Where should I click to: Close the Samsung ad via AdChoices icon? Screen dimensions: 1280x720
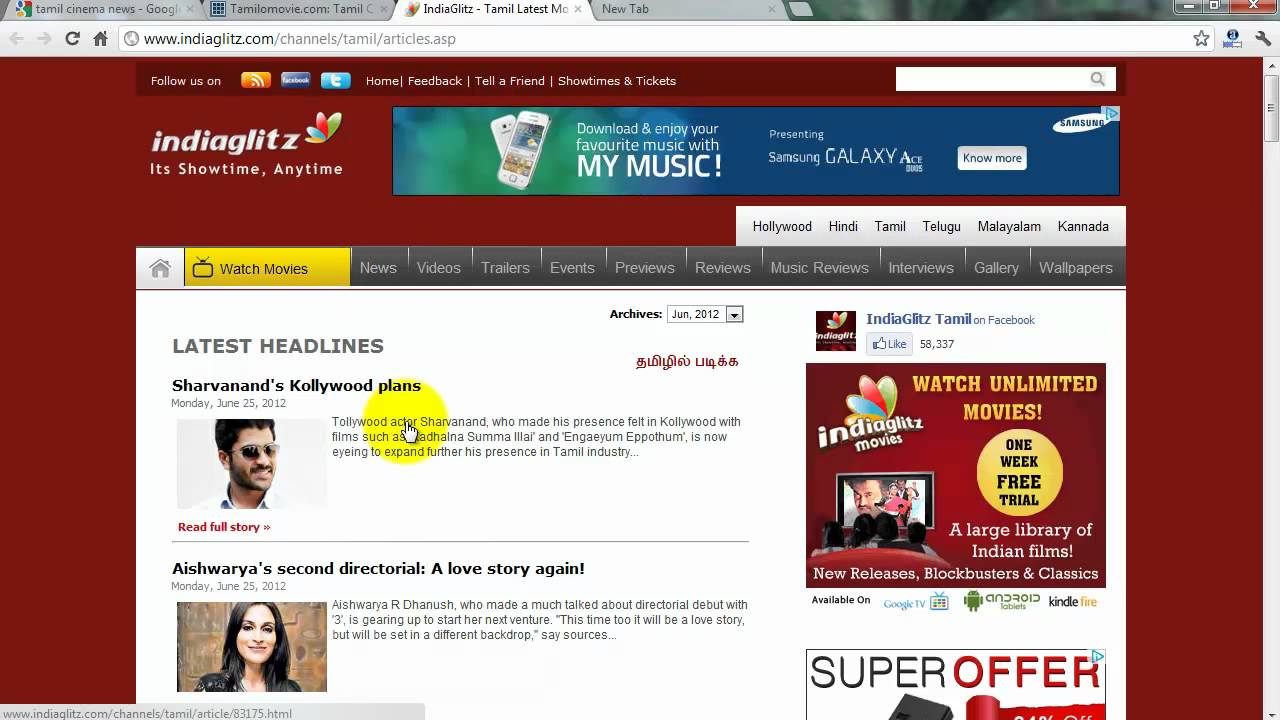pos(1111,114)
